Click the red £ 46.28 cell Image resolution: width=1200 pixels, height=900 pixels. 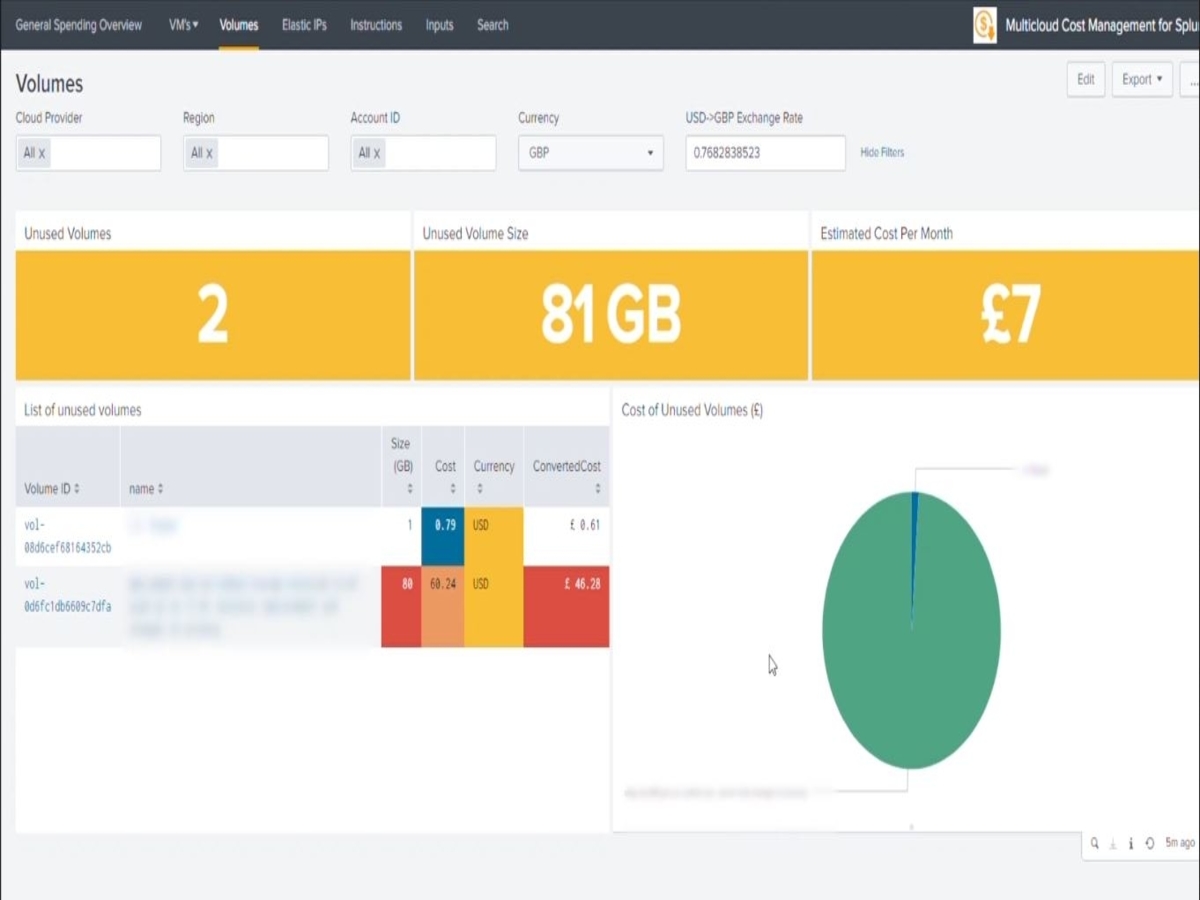566,606
